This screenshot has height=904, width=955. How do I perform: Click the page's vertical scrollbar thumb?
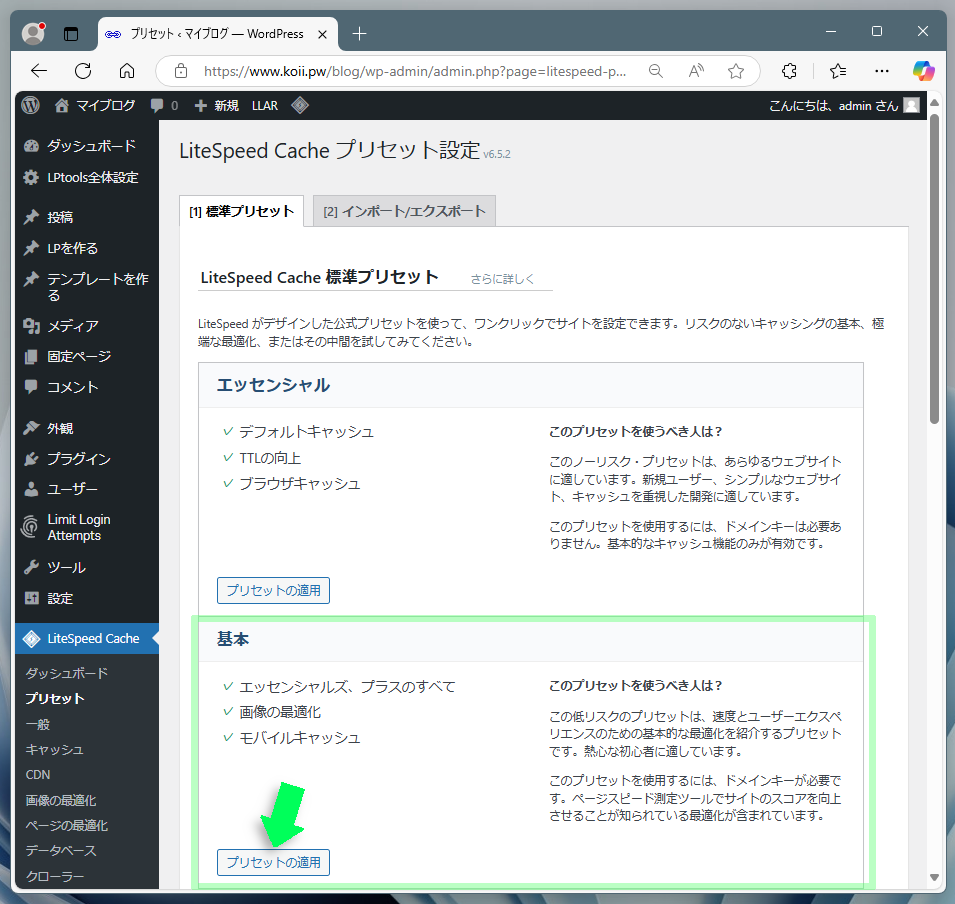pyautogui.click(x=934, y=268)
